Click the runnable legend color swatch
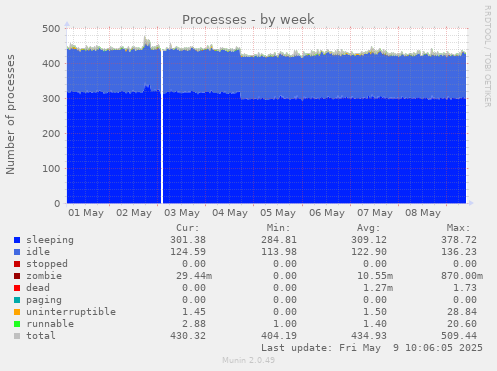497x371 pixels. 17,324
